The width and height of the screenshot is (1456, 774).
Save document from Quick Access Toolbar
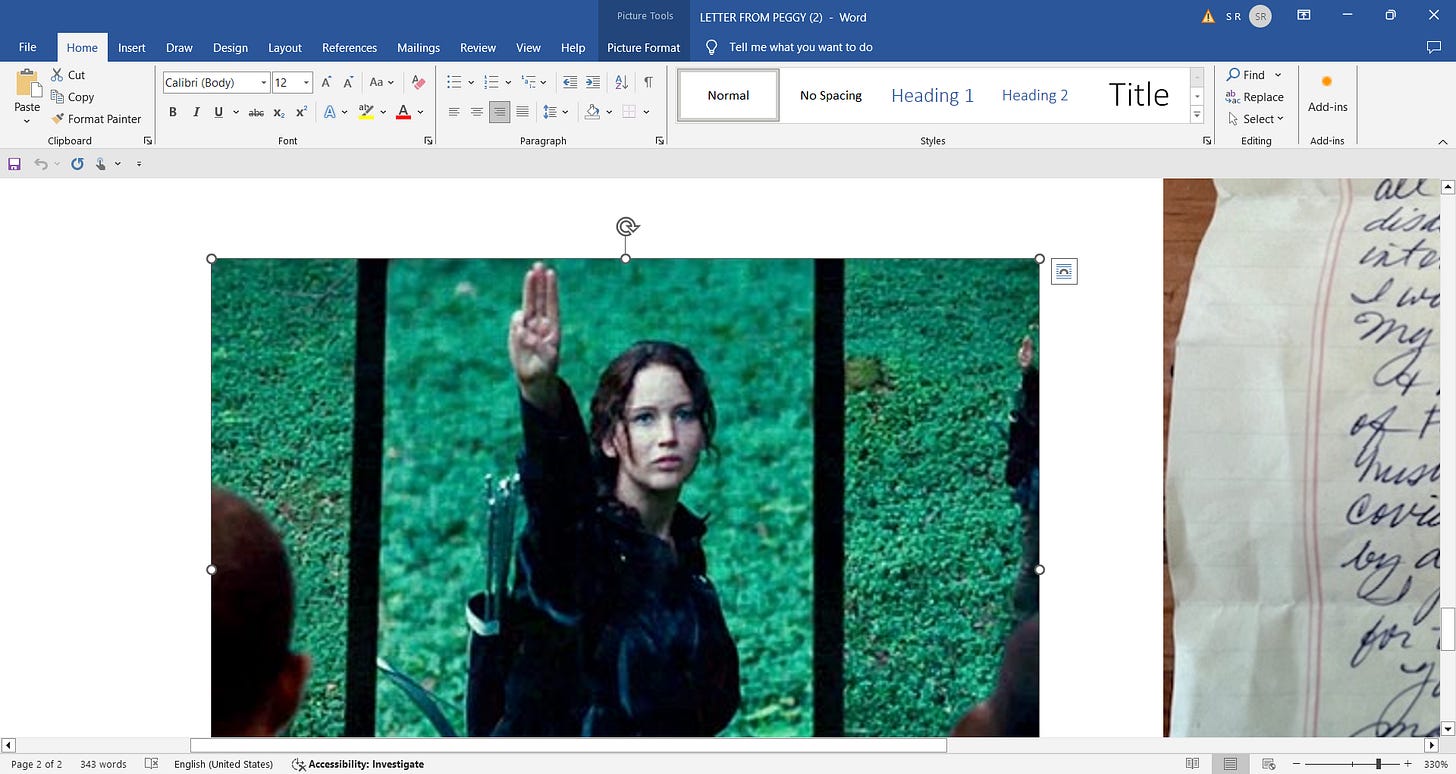point(14,163)
